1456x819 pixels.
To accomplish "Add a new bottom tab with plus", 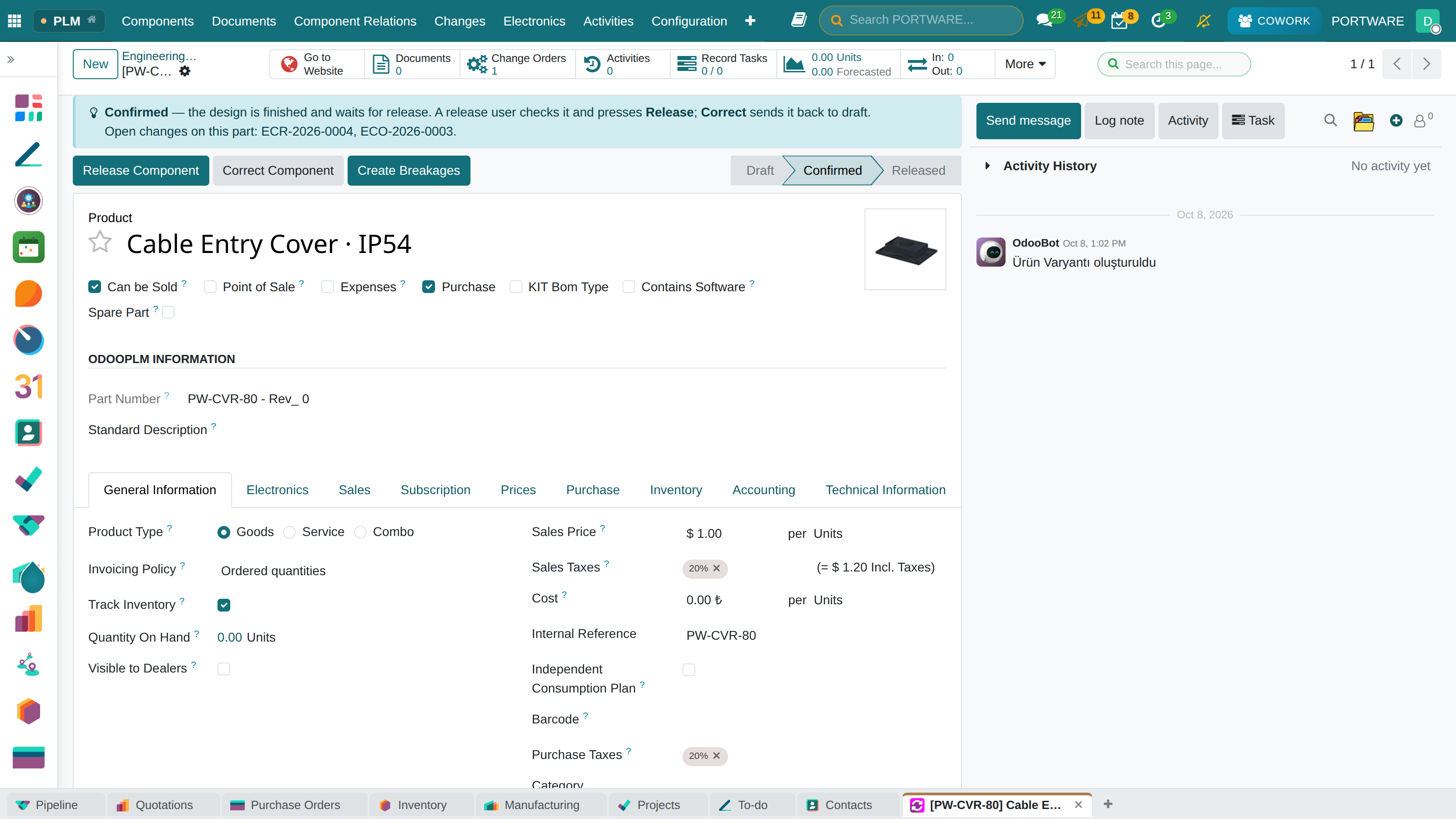I will [x=1108, y=804].
